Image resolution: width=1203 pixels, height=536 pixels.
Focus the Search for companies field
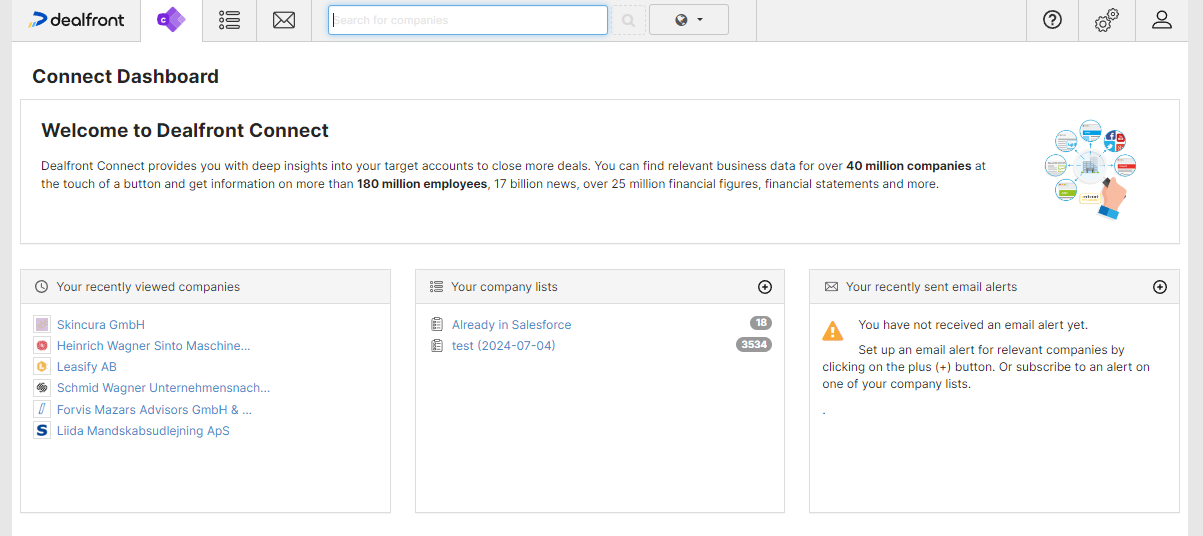pyautogui.click(x=468, y=20)
